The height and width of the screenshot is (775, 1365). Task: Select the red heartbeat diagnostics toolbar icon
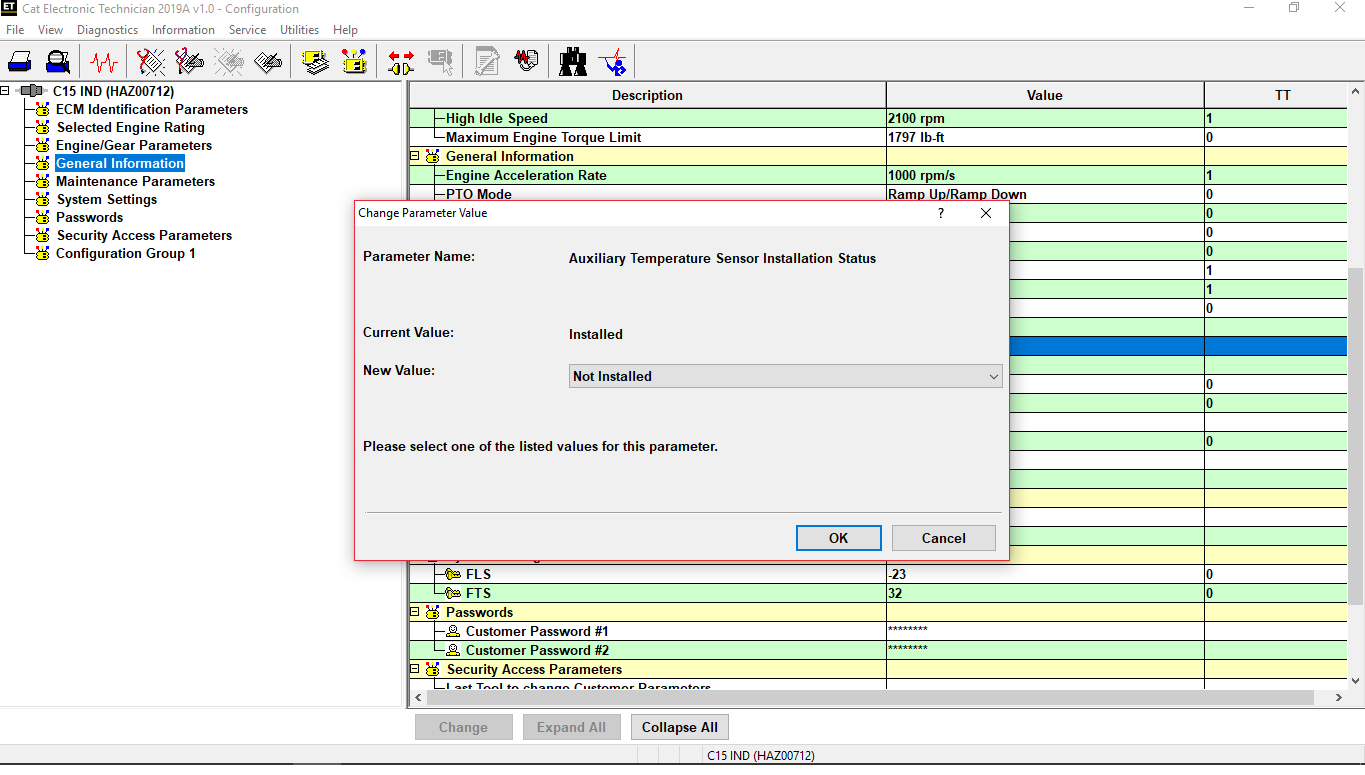tap(102, 61)
